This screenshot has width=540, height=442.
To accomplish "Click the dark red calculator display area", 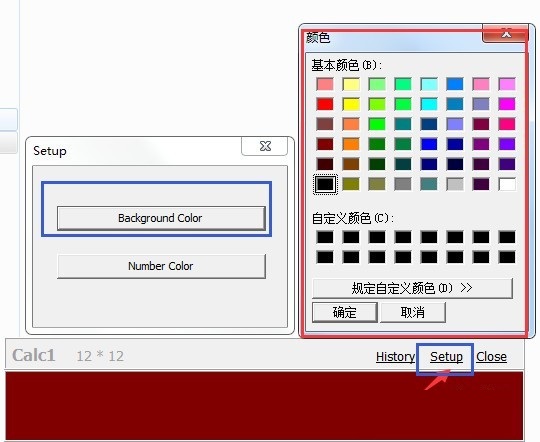I will tap(264, 406).
